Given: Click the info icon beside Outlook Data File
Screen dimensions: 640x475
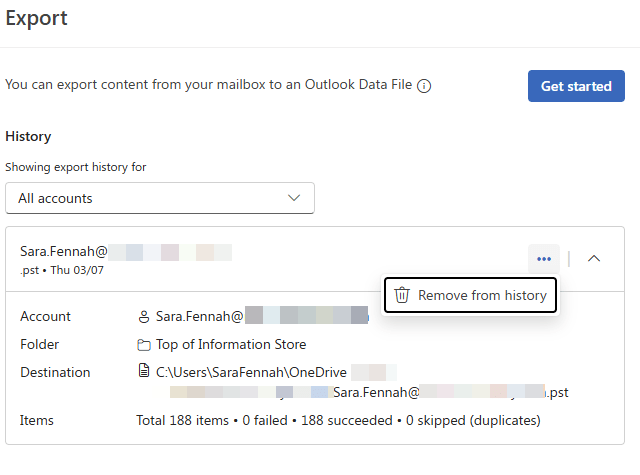Looking at the screenshot, I should (424, 87).
